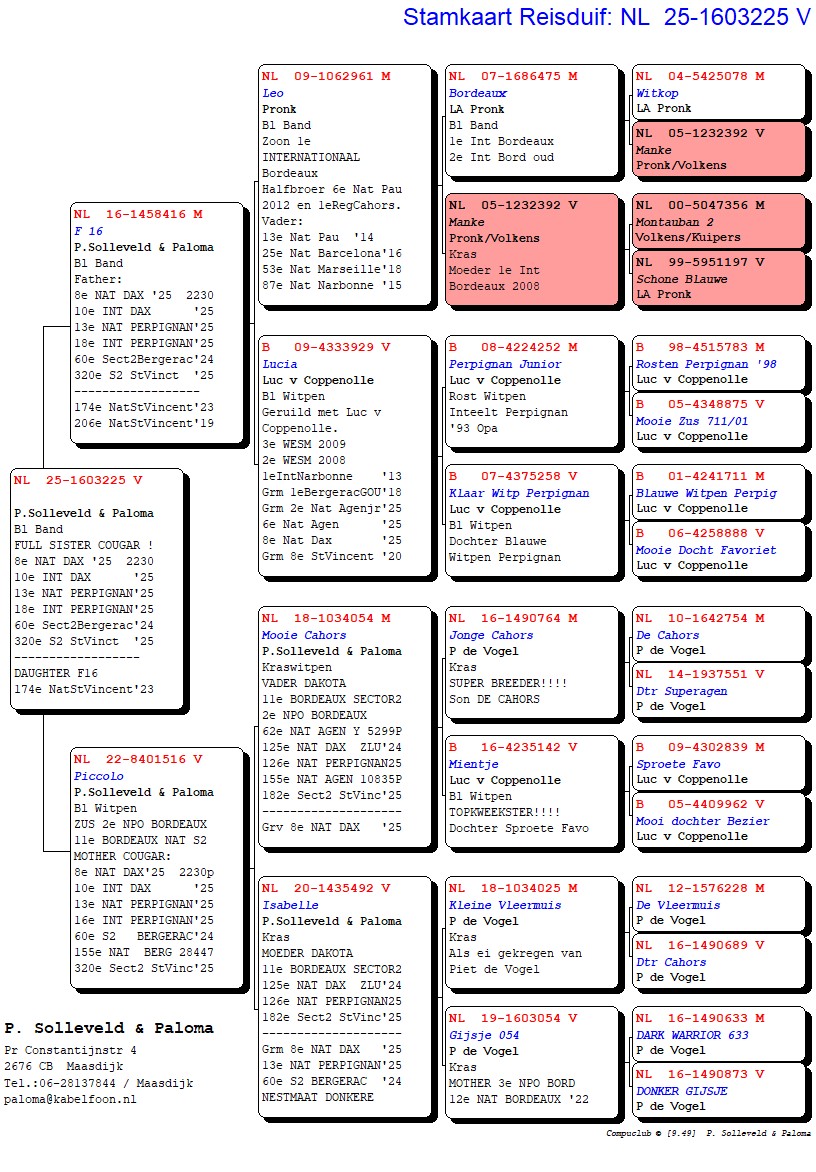The image size is (816, 1172).
Task: Select the pink Schone Blauwe entry
Action: tap(717, 278)
